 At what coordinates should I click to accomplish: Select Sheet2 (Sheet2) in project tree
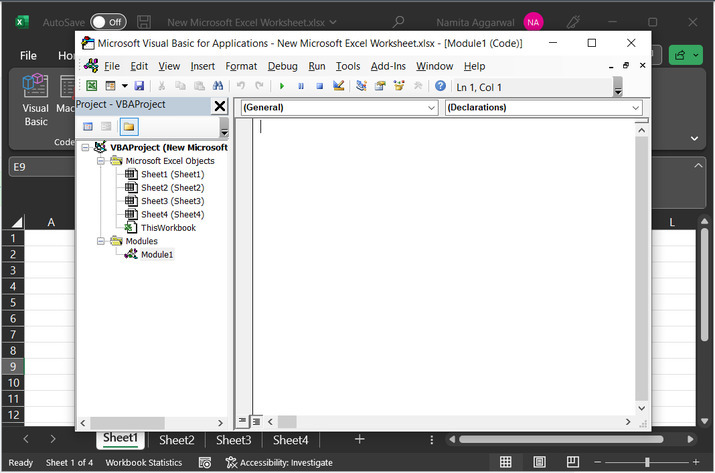click(172, 187)
